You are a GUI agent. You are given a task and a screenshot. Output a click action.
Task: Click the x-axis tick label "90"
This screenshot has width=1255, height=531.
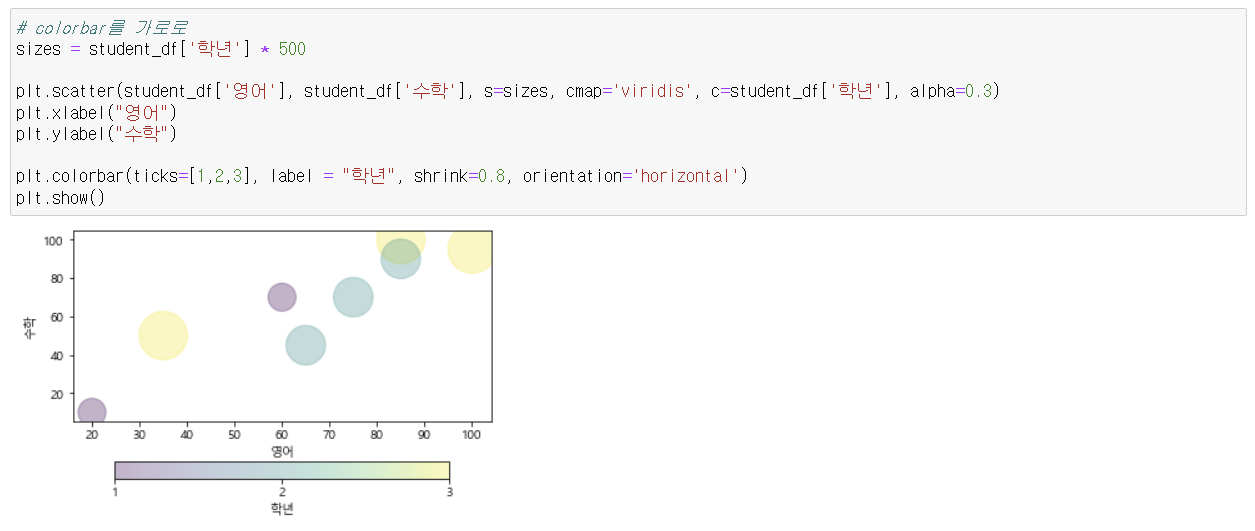(x=424, y=435)
